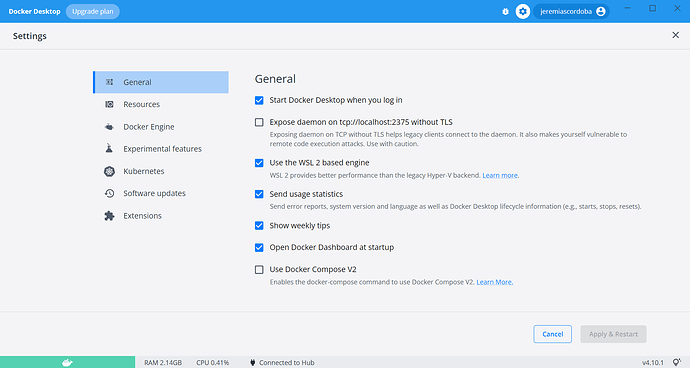690x368 pixels.
Task: Close the Settings panel with the X
Action: 675,35
